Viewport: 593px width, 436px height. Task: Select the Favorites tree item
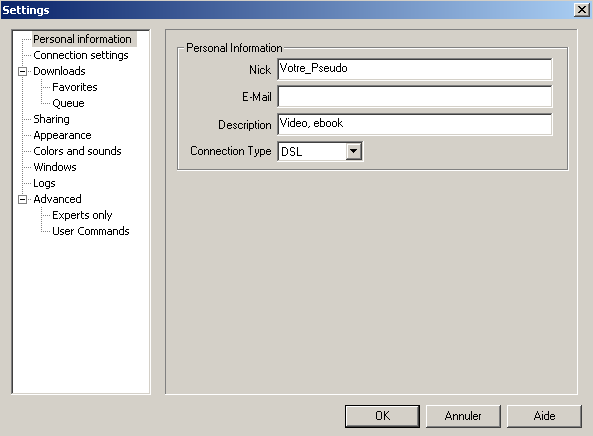tap(75, 87)
